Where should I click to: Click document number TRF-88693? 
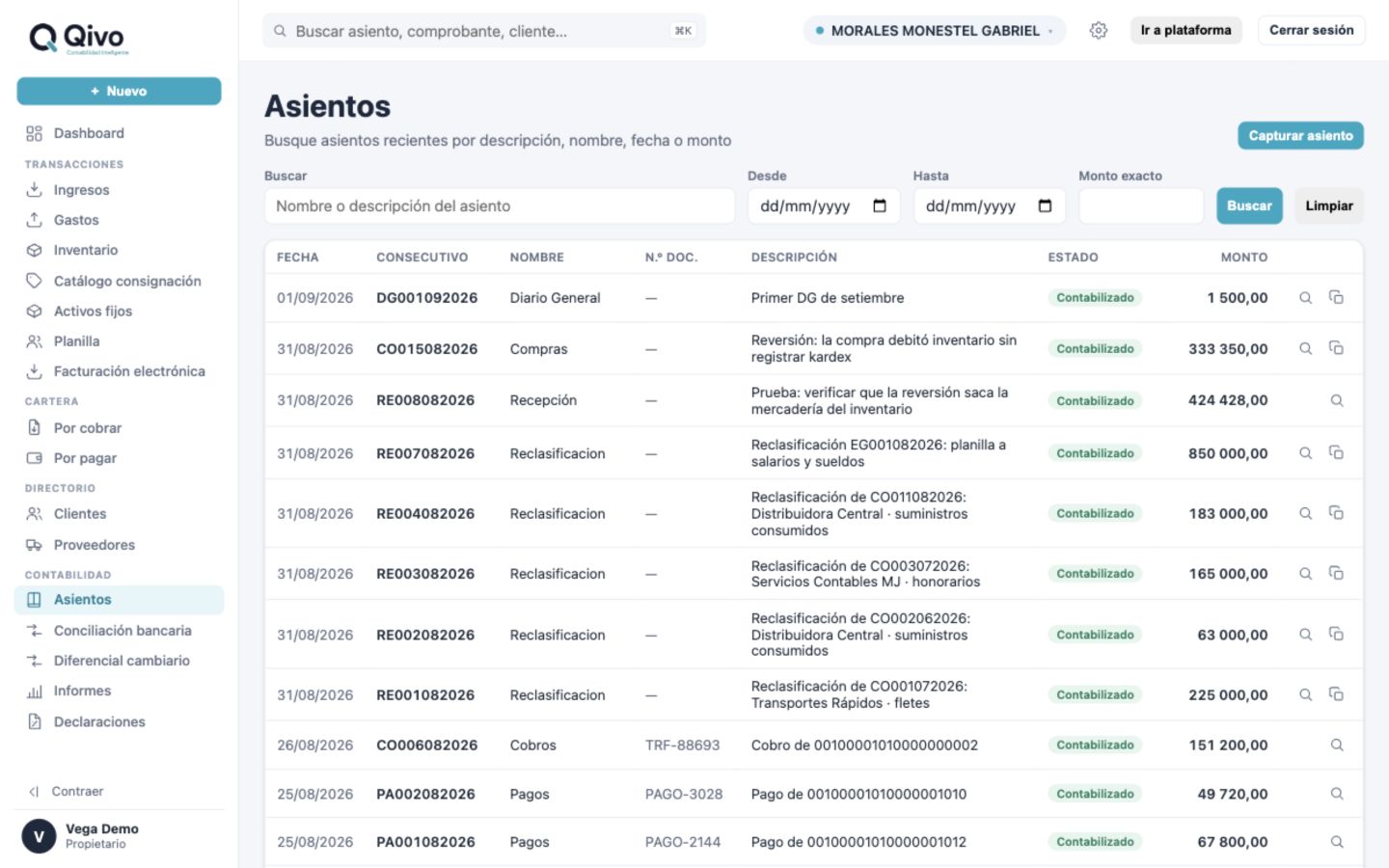(x=682, y=746)
